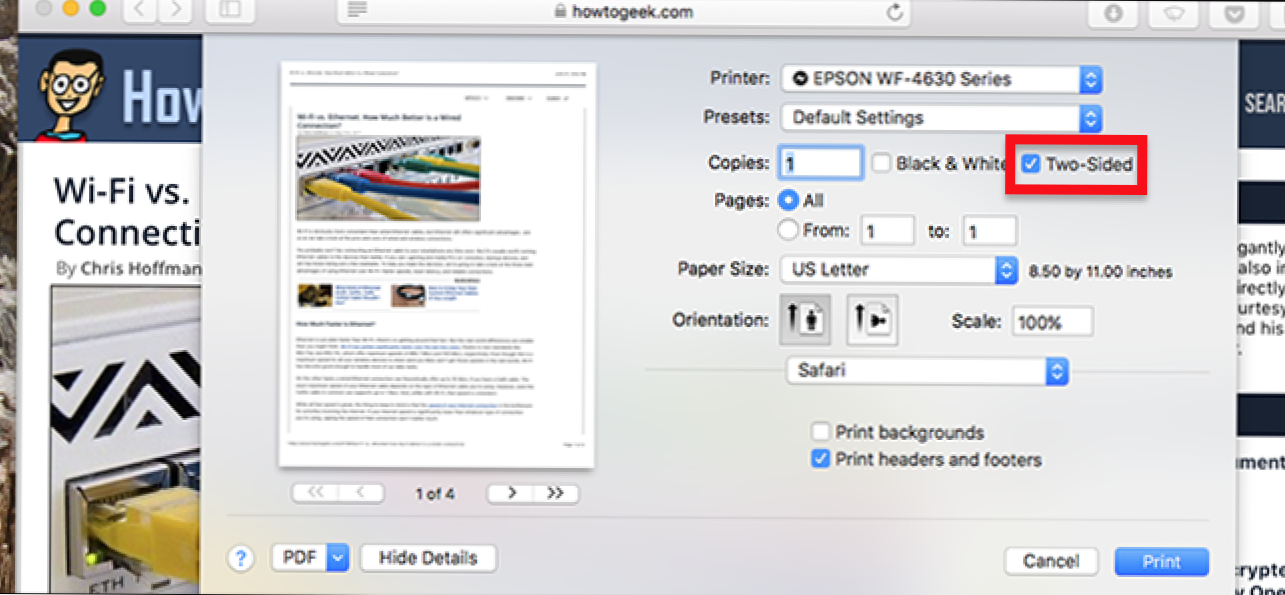Open the Safari options pop-up menu
1285x595 pixels.
click(x=928, y=372)
